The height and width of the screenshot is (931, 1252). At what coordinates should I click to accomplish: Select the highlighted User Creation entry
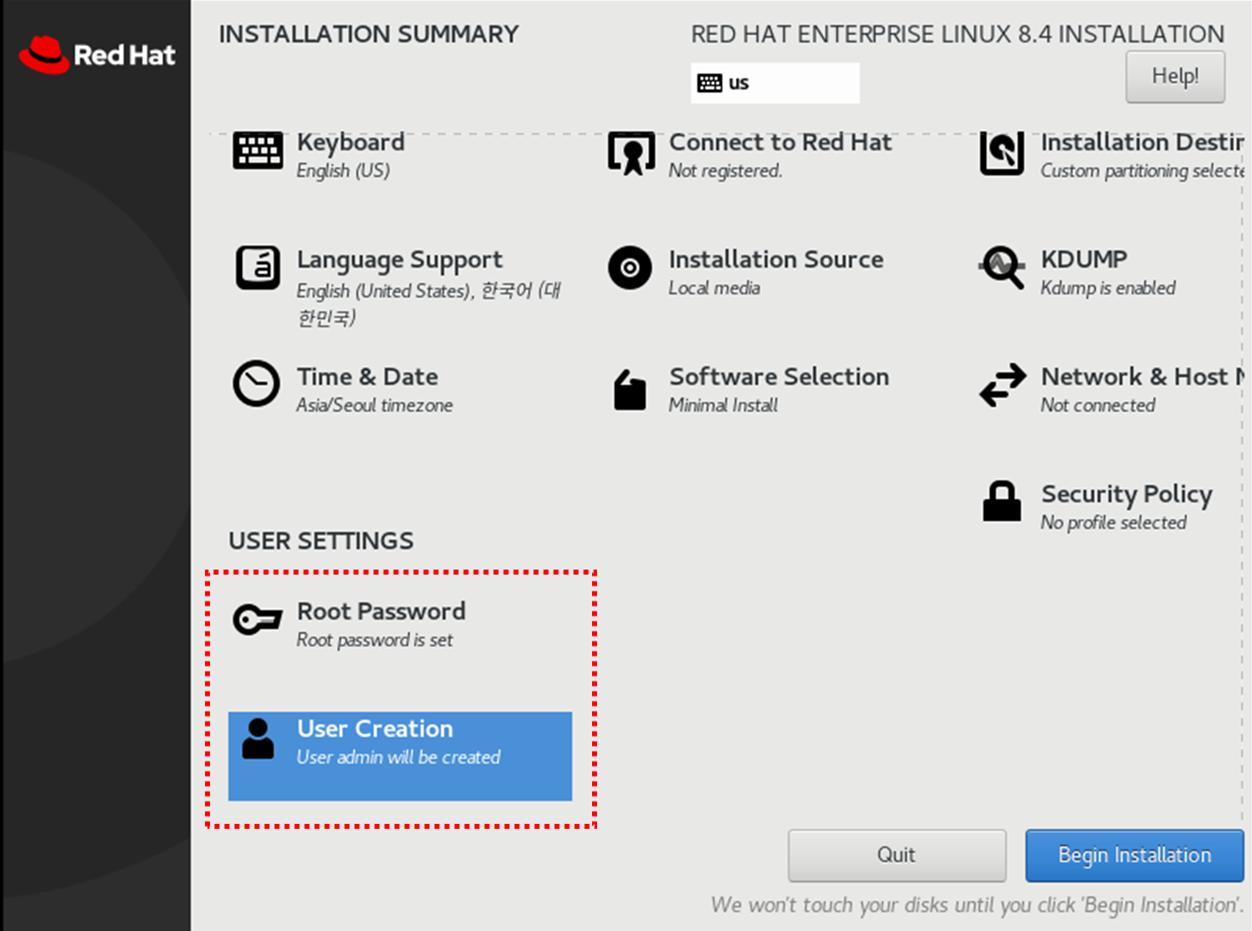pos(399,756)
